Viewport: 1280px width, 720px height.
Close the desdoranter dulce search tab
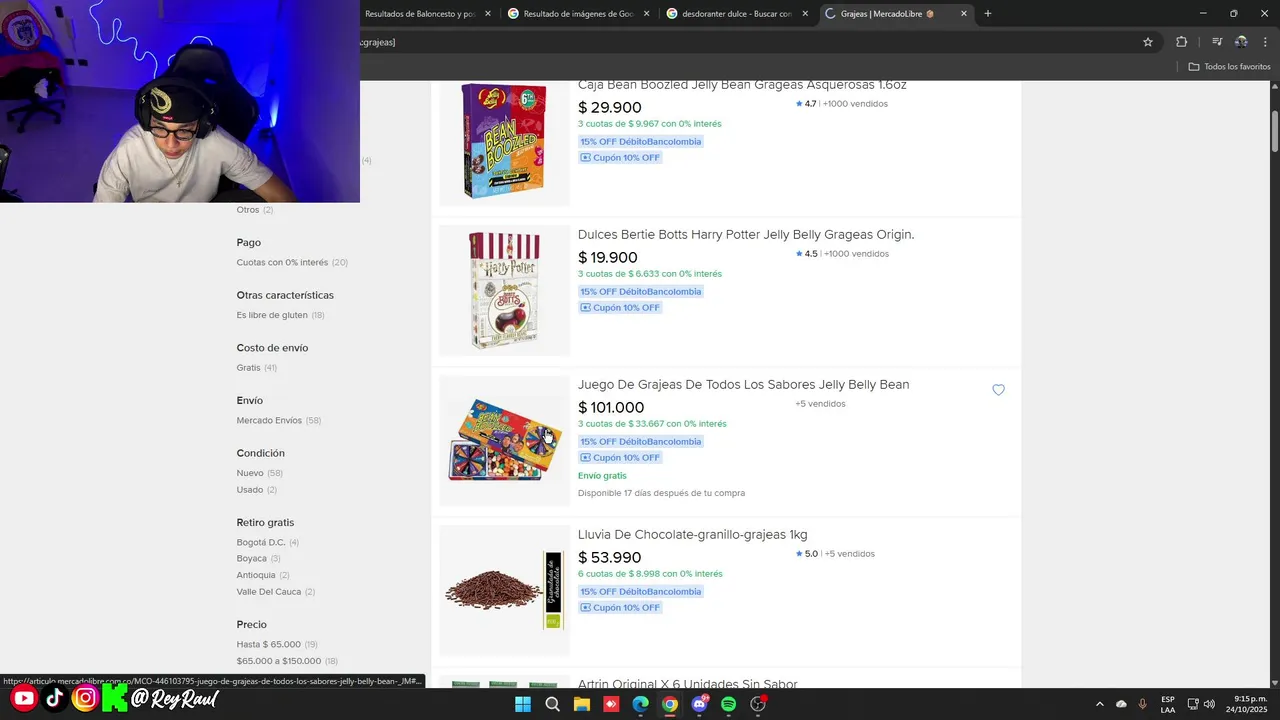tap(805, 14)
